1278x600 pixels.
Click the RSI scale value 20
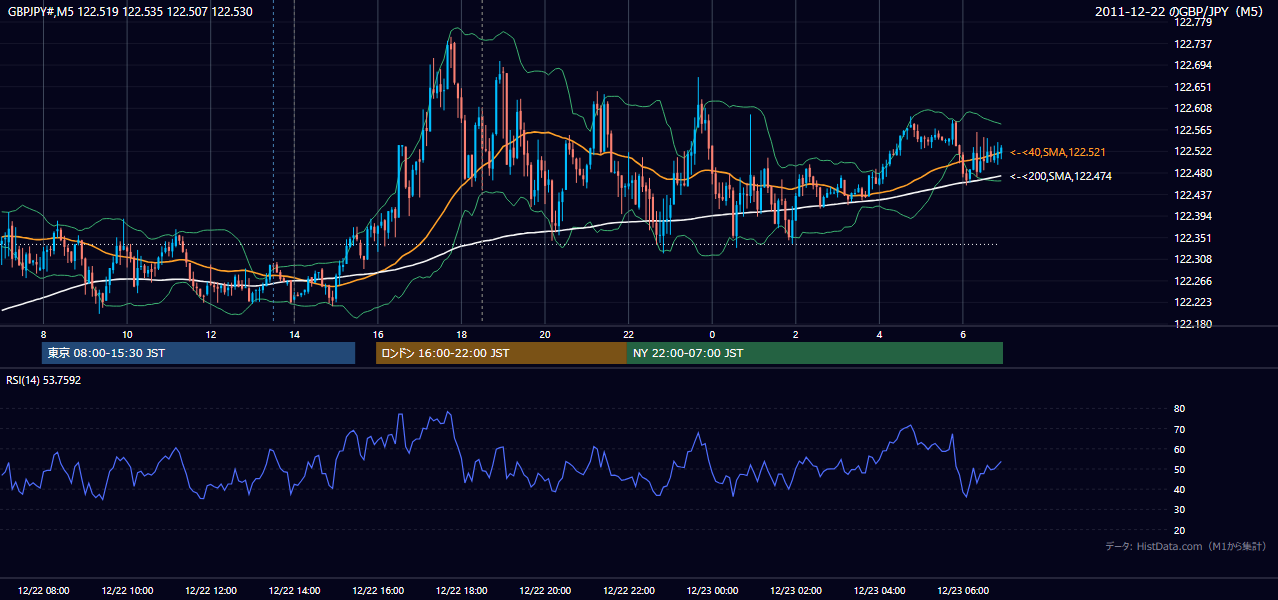(1179, 530)
